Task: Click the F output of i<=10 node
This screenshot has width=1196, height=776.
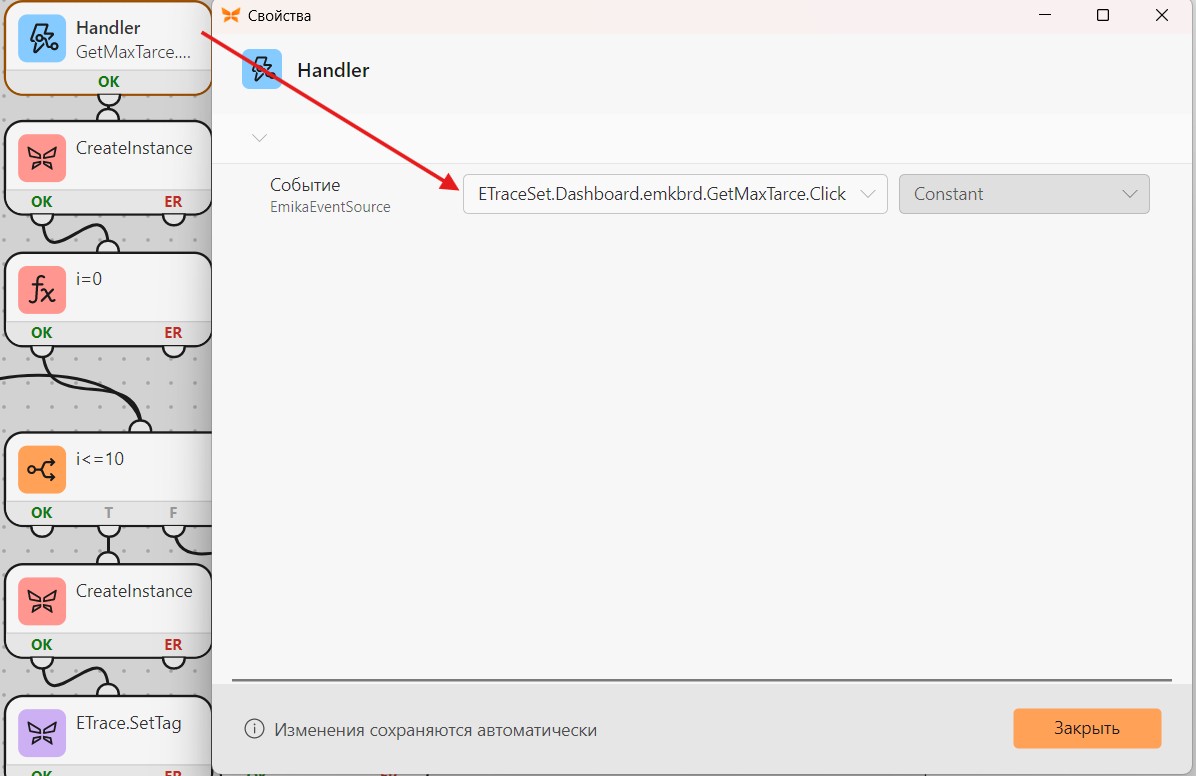Action: [x=173, y=513]
